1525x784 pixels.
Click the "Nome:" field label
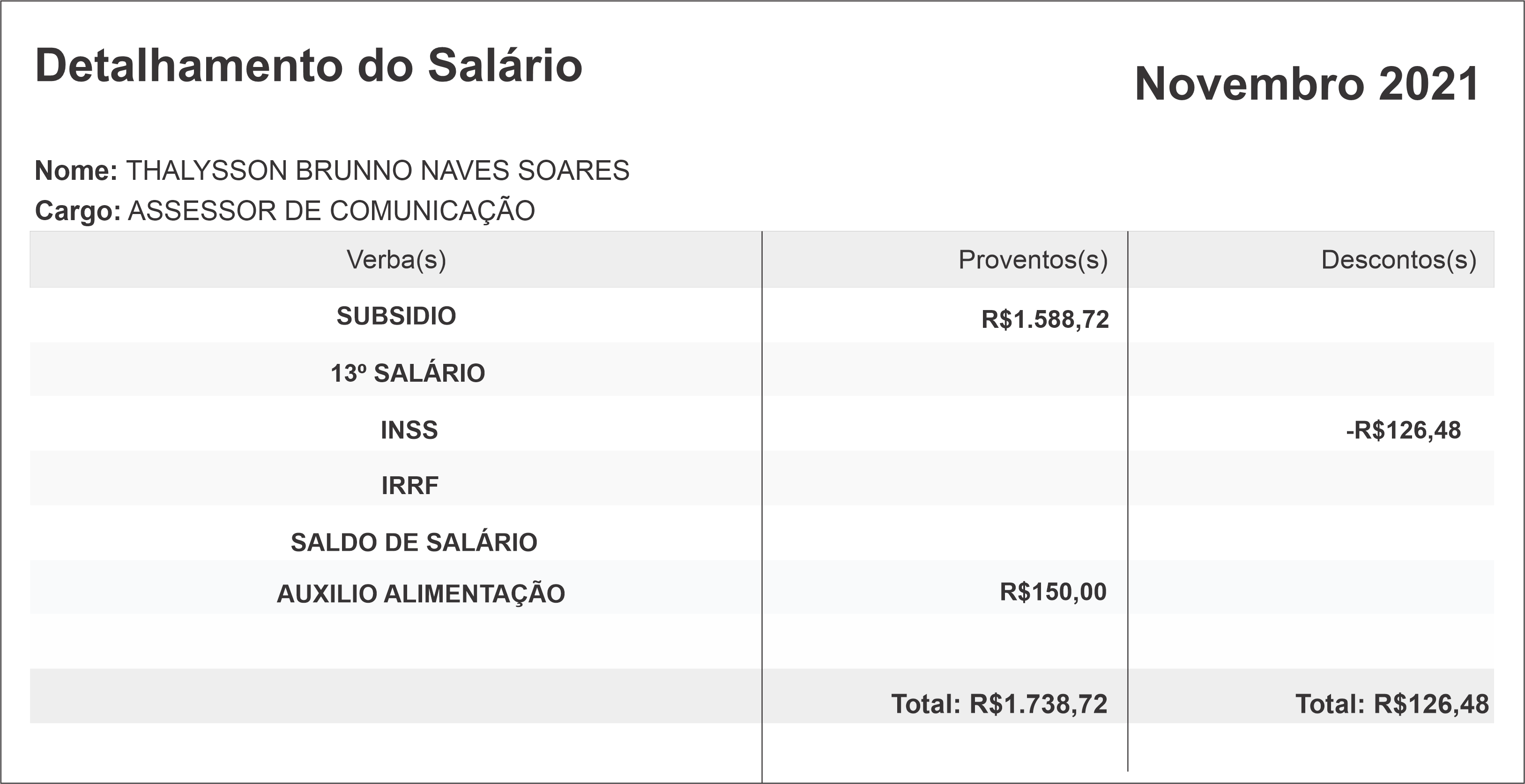[76, 170]
